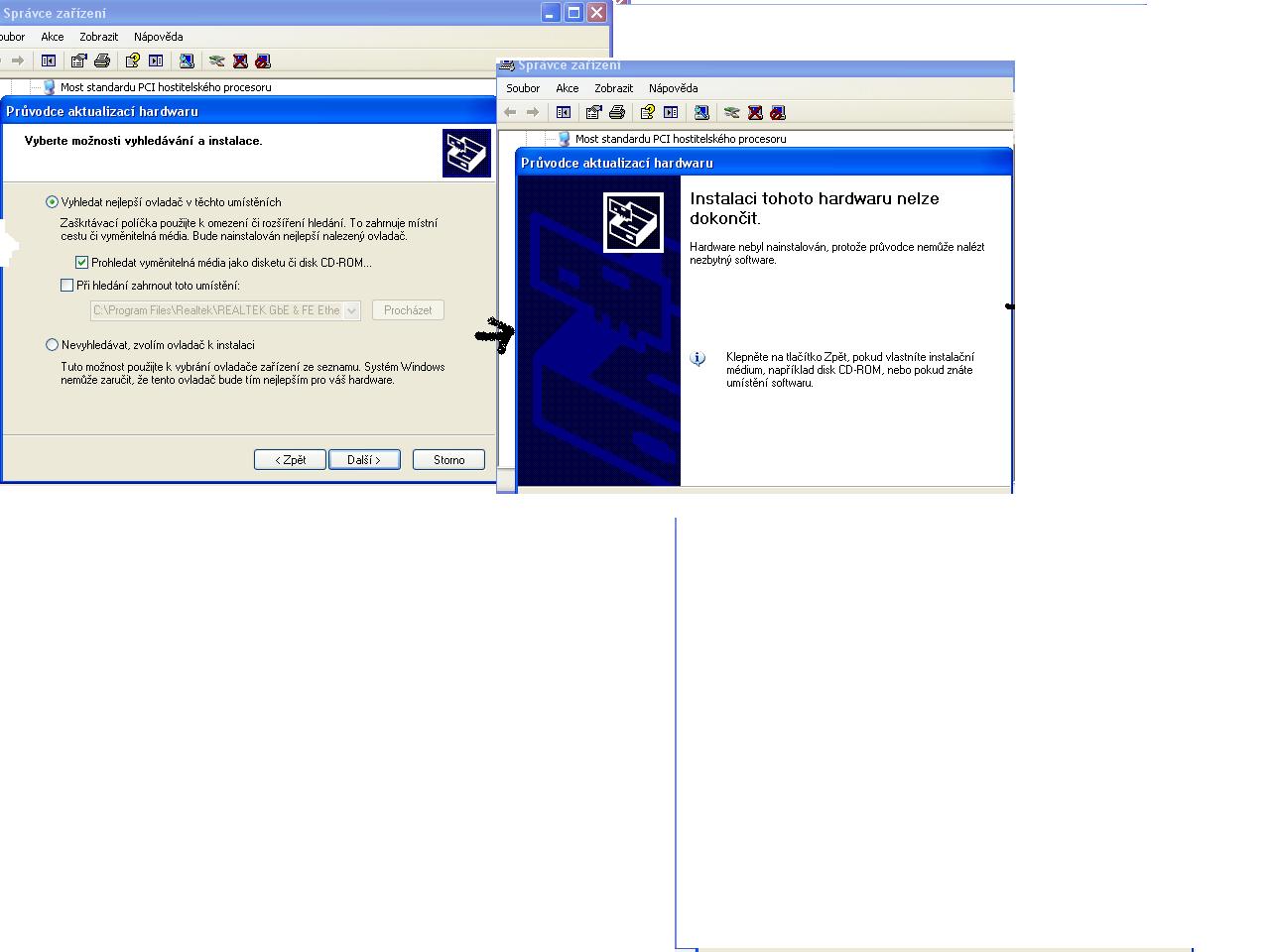Open Soubor menu in right window

pos(523,88)
